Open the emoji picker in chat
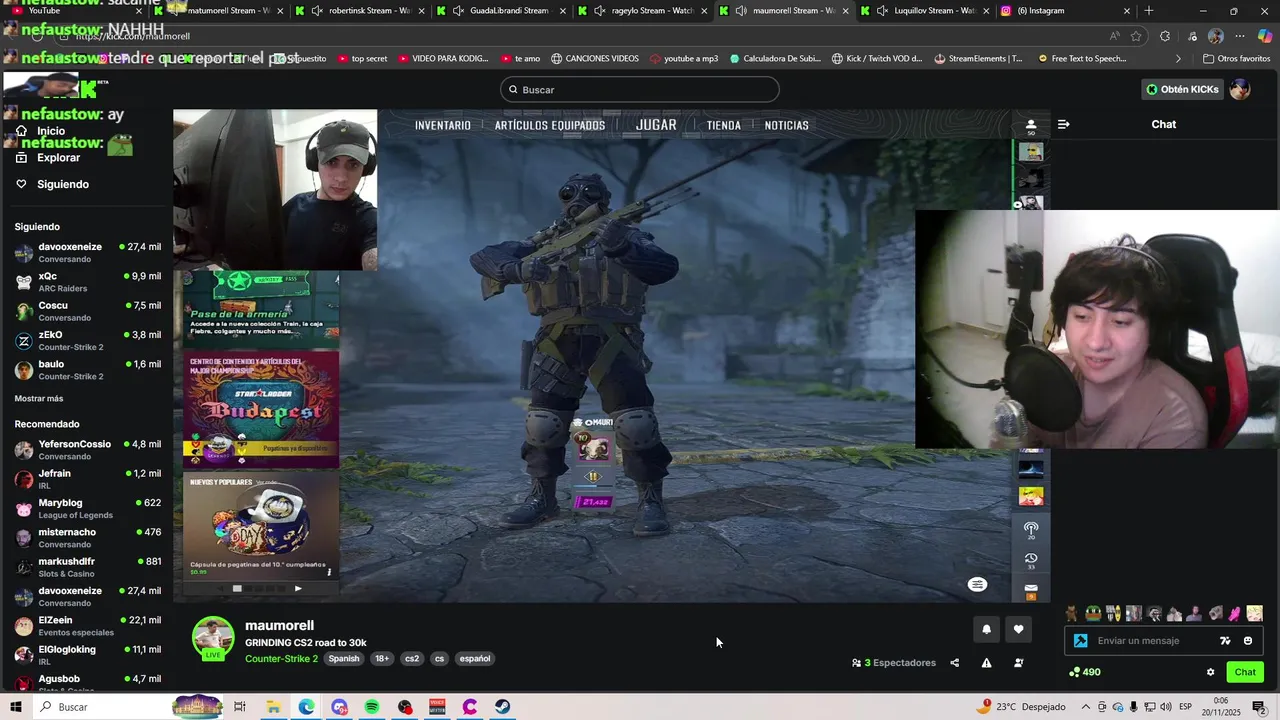The image size is (1280, 720). [1247, 641]
